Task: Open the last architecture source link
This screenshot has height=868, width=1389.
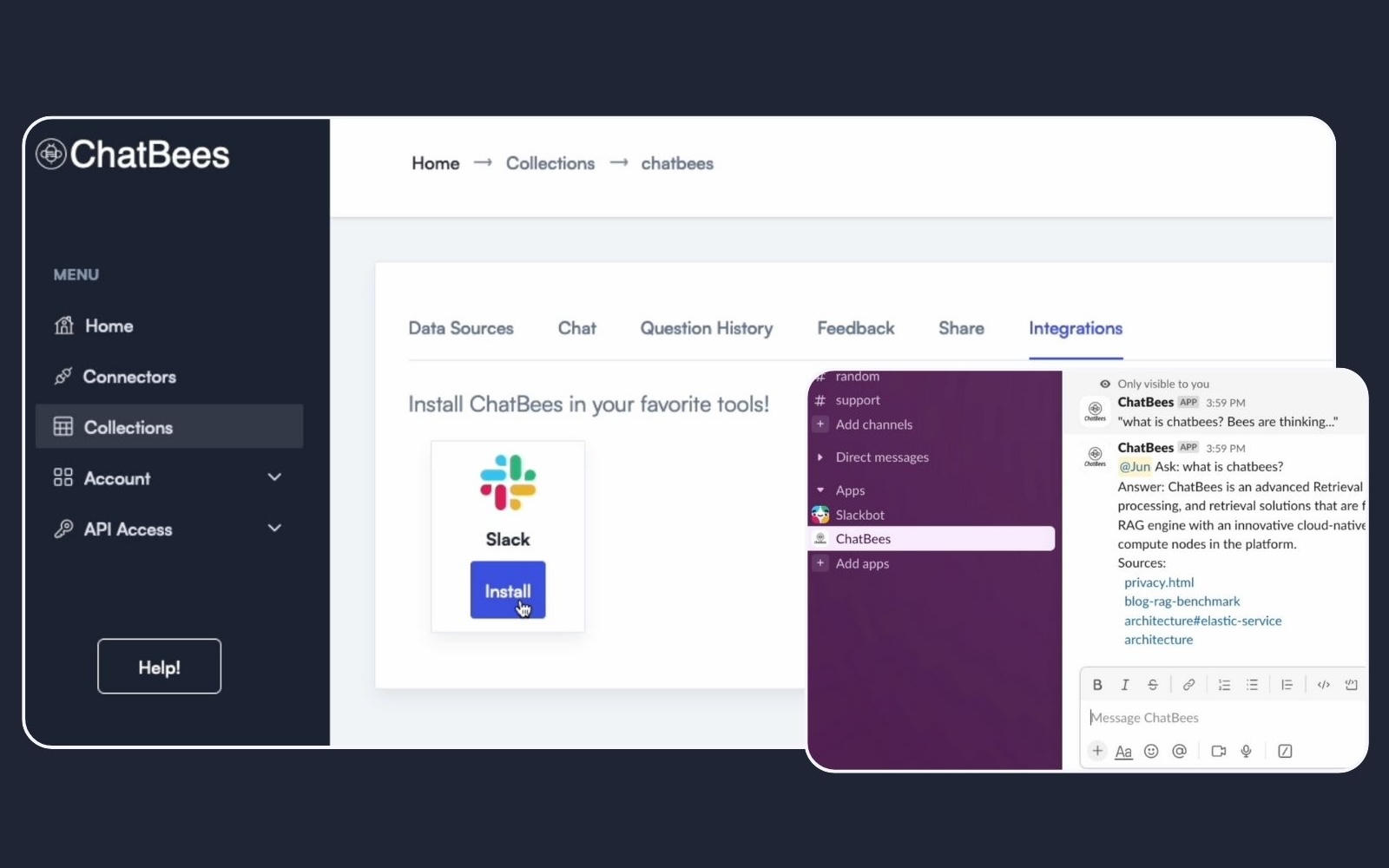Action: (x=1158, y=640)
